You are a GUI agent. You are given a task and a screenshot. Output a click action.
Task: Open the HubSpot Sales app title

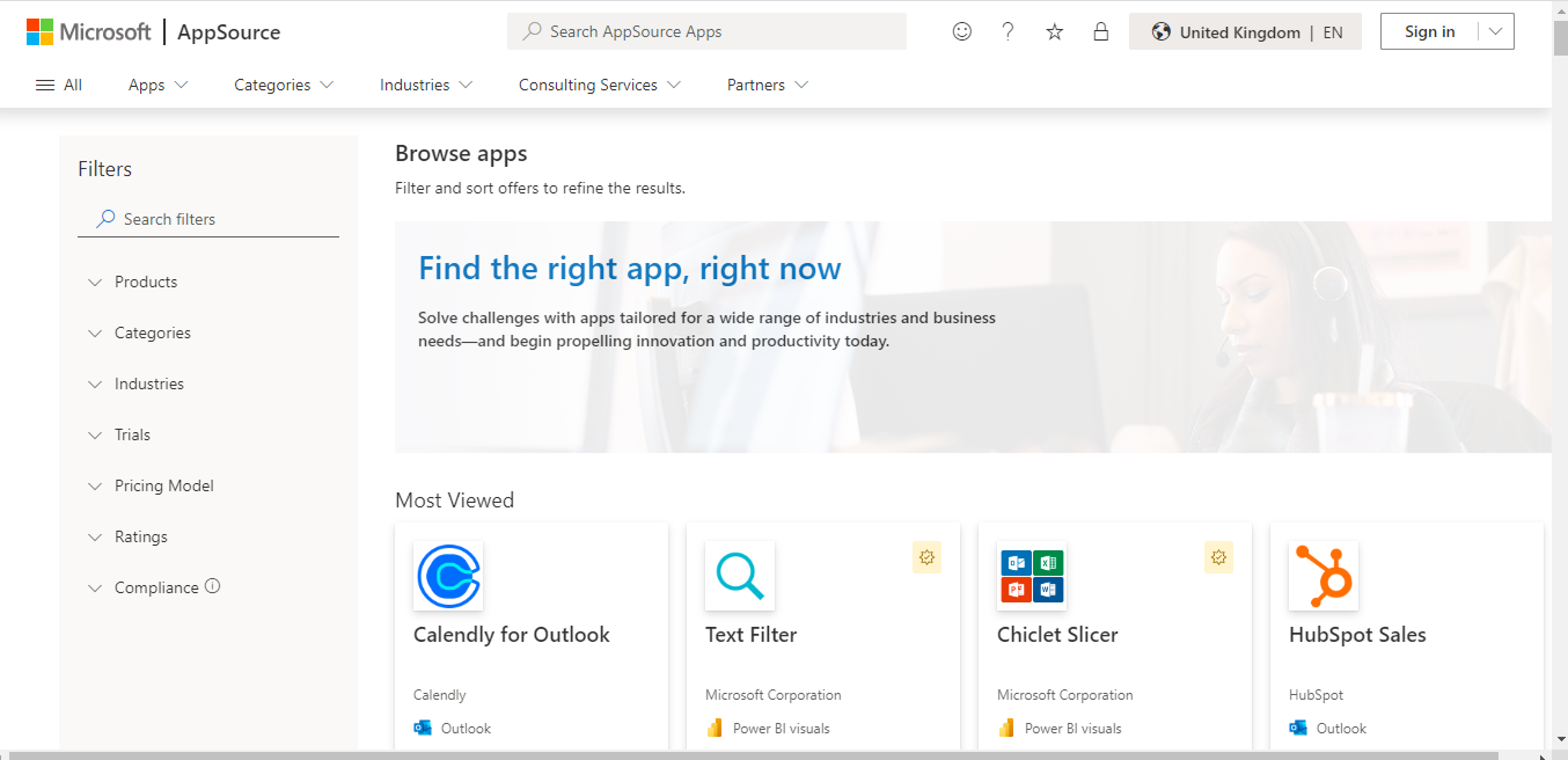(1357, 635)
